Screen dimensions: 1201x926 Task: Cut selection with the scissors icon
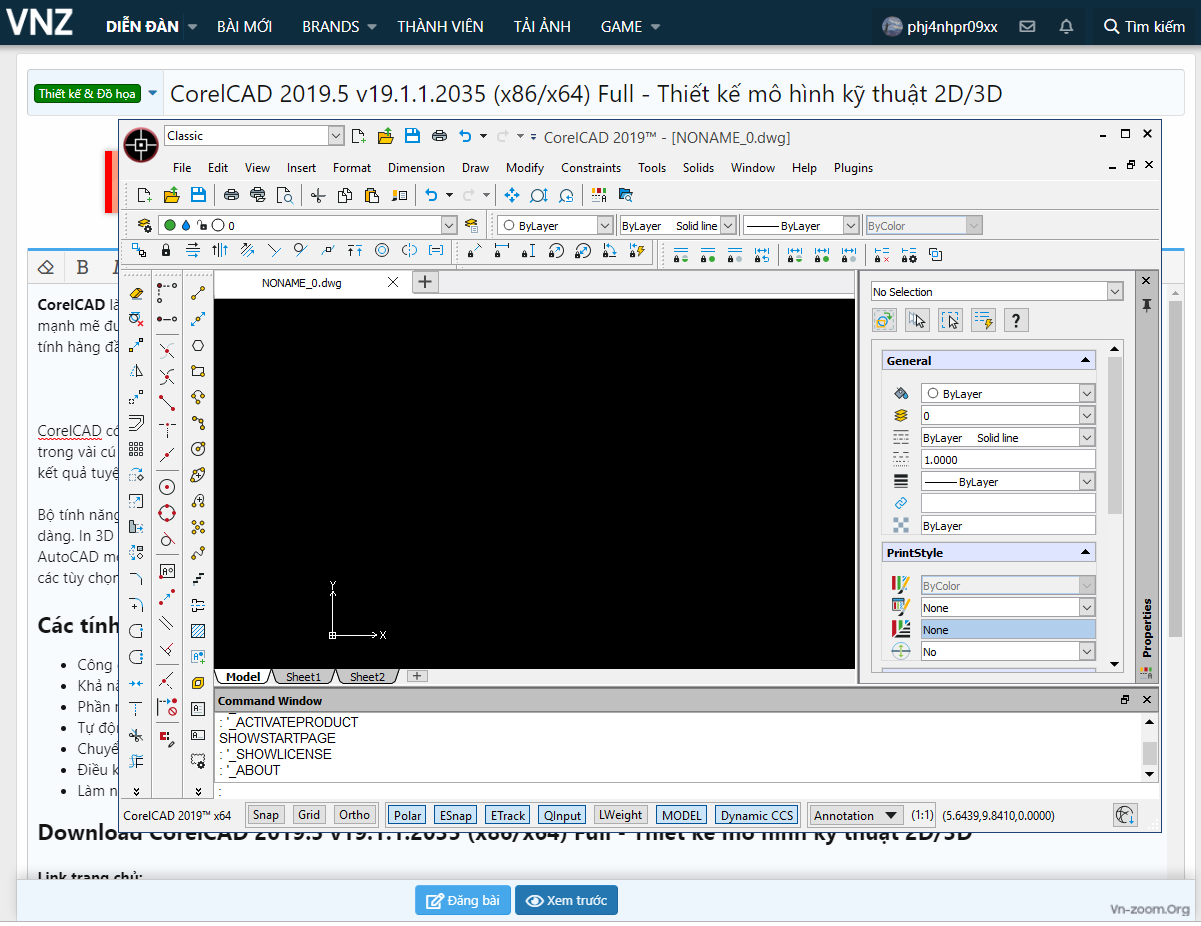click(x=318, y=195)
